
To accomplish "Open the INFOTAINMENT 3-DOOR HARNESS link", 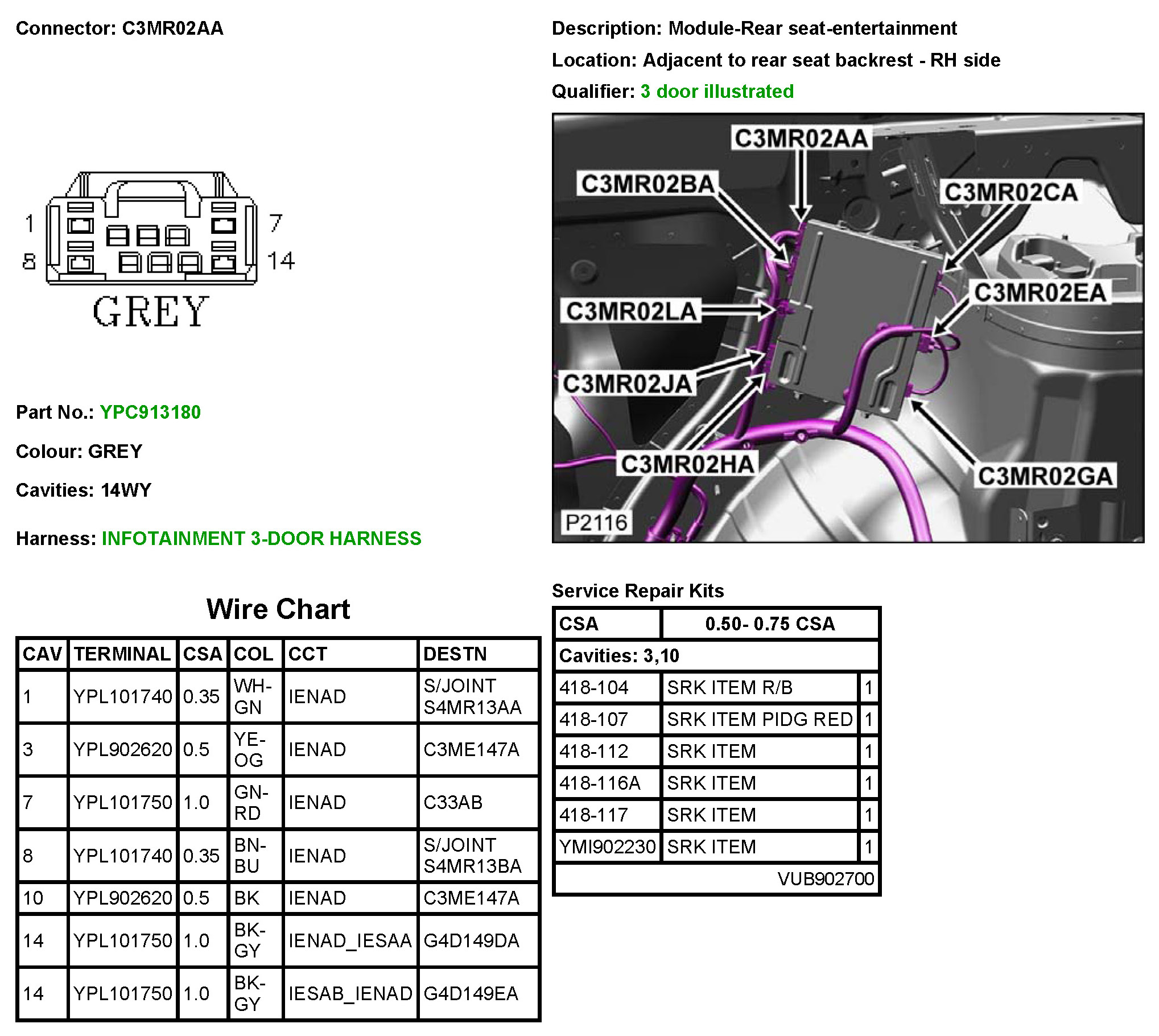I will 261,539.
